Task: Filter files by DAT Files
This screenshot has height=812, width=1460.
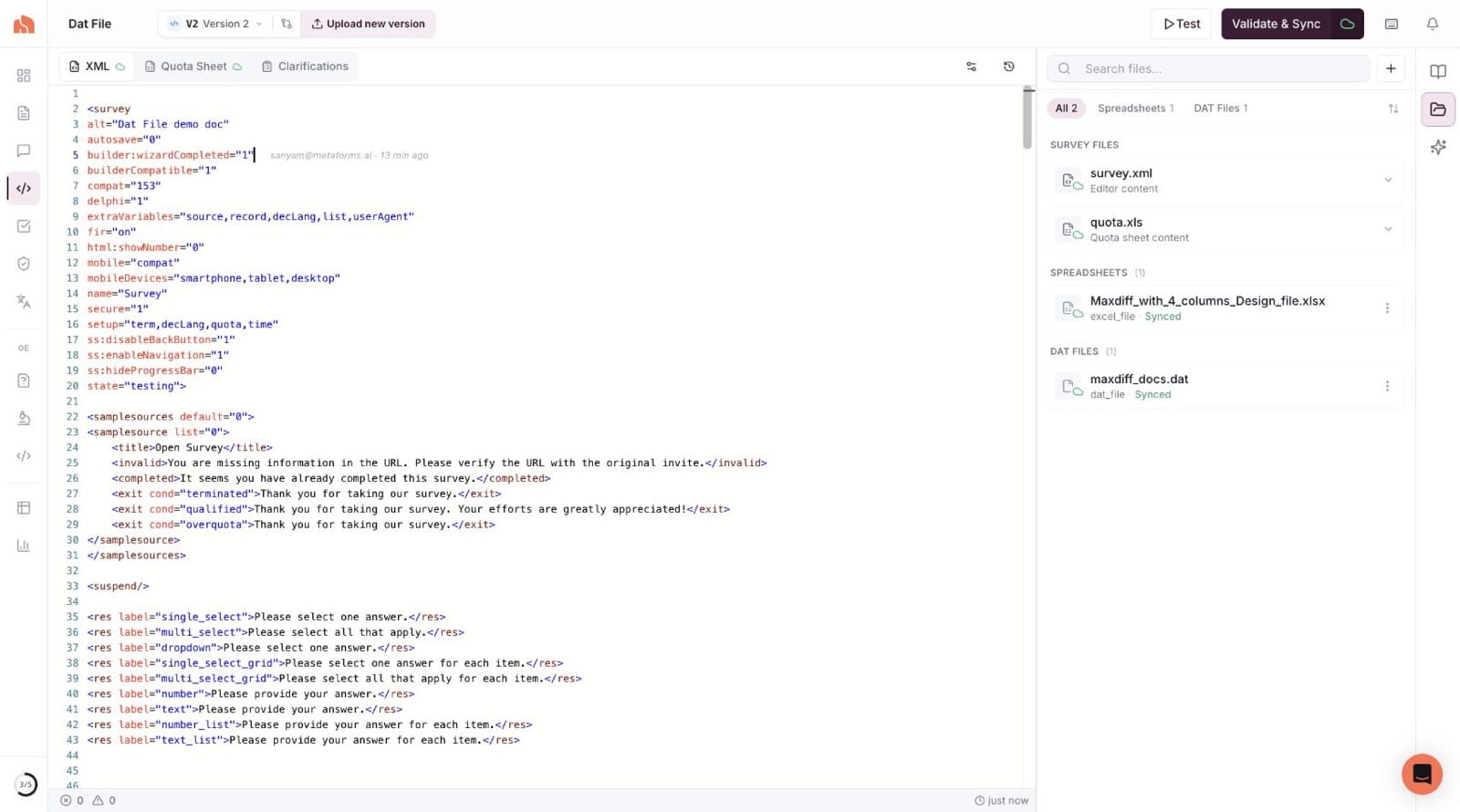Action: click(x=1221, y=109)
